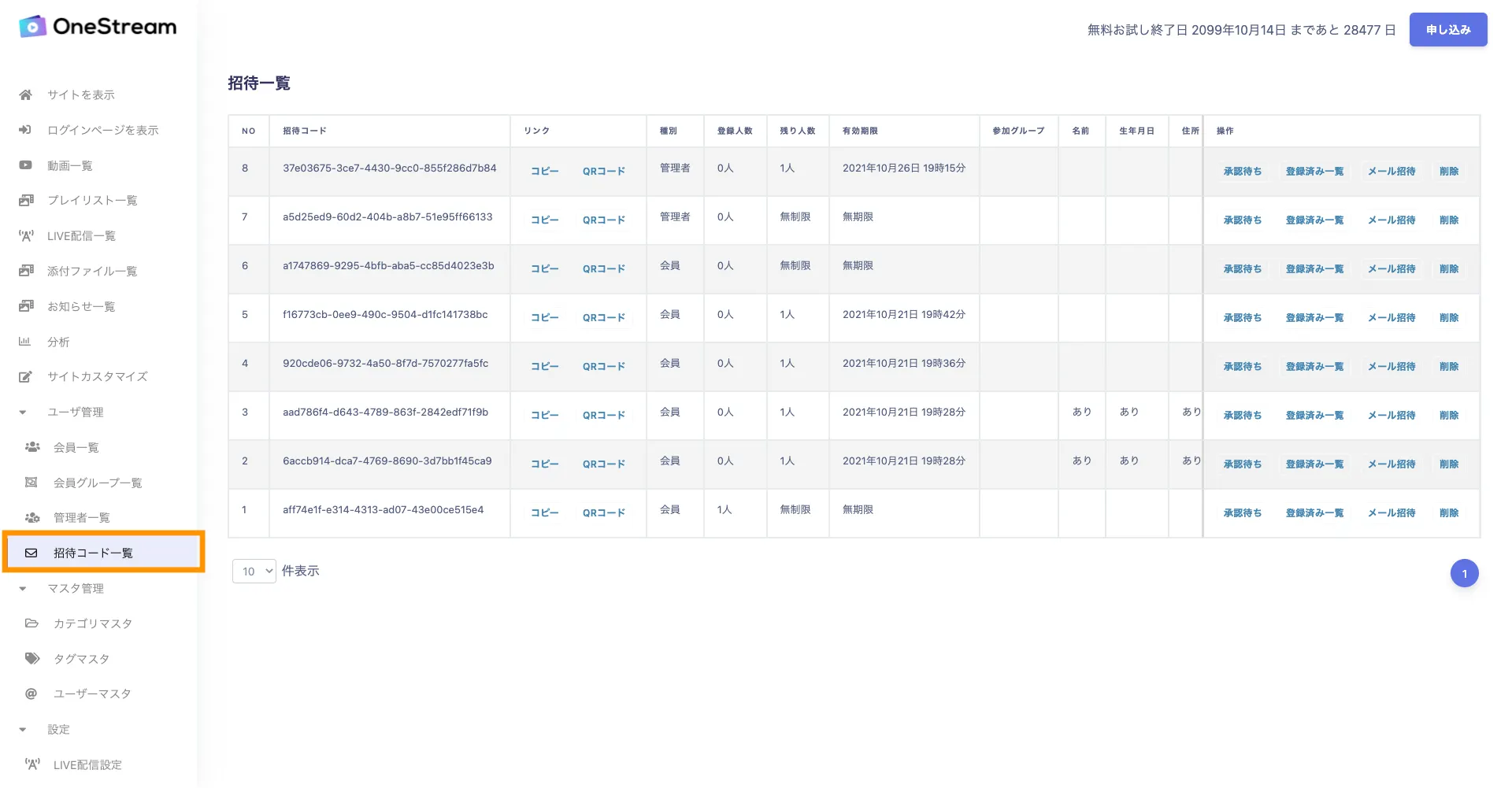The image size is (1512, 788).
Task: Open タグマスタ in the sidebar
Action: [81, 658]
